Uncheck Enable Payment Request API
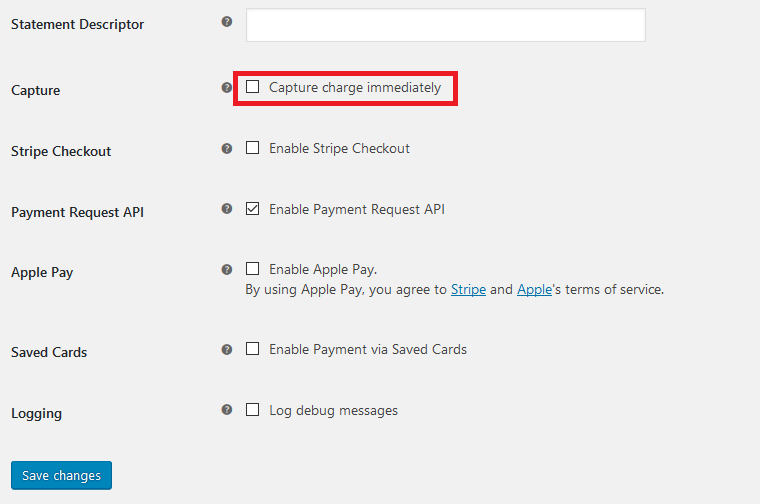 253,209
